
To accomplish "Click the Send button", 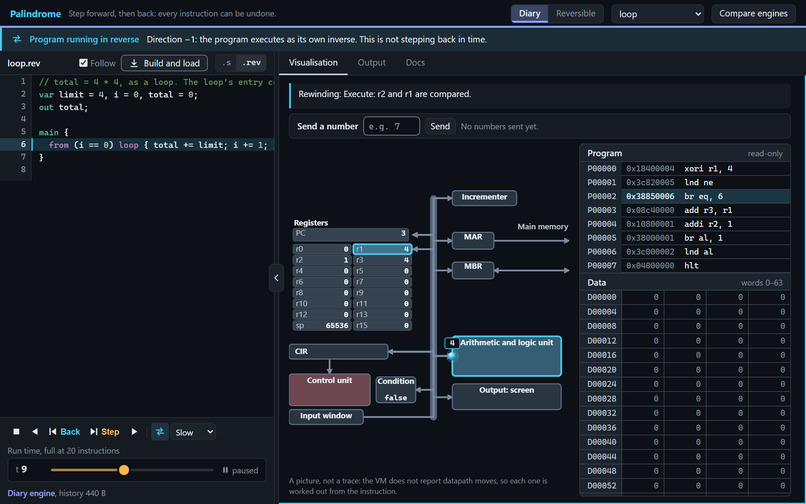I will [440, 127].
